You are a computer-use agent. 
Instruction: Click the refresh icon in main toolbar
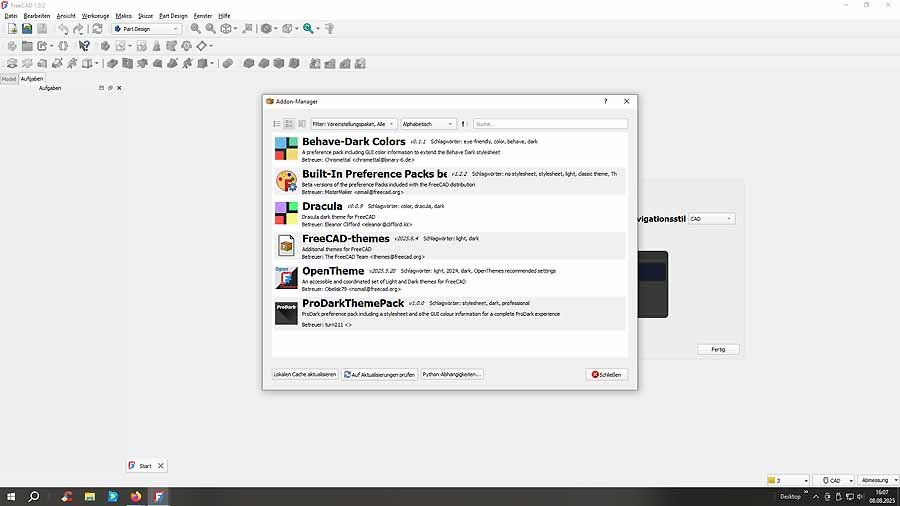(x=97, y=29)
